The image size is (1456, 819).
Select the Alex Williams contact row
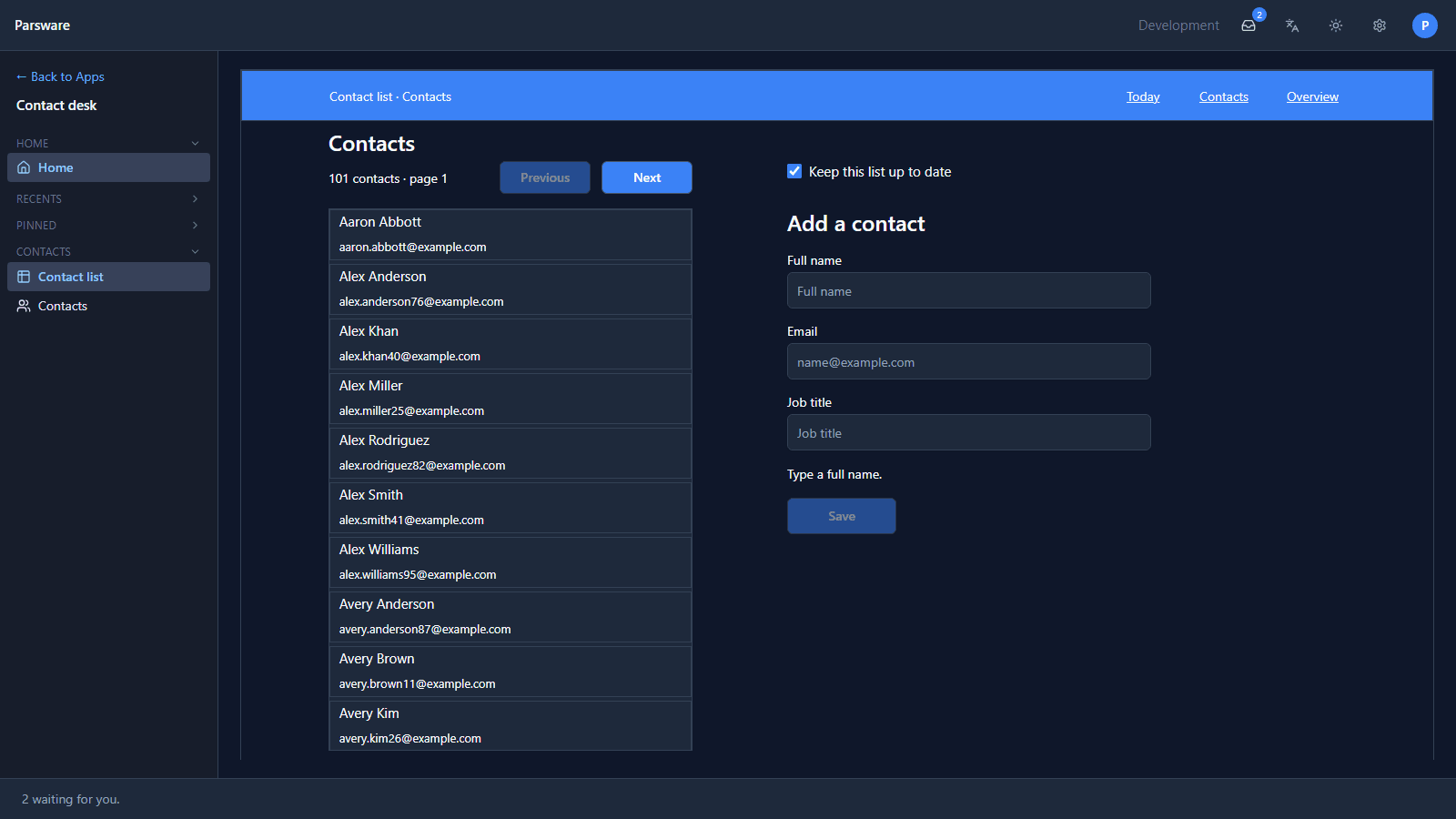[511, 562]
